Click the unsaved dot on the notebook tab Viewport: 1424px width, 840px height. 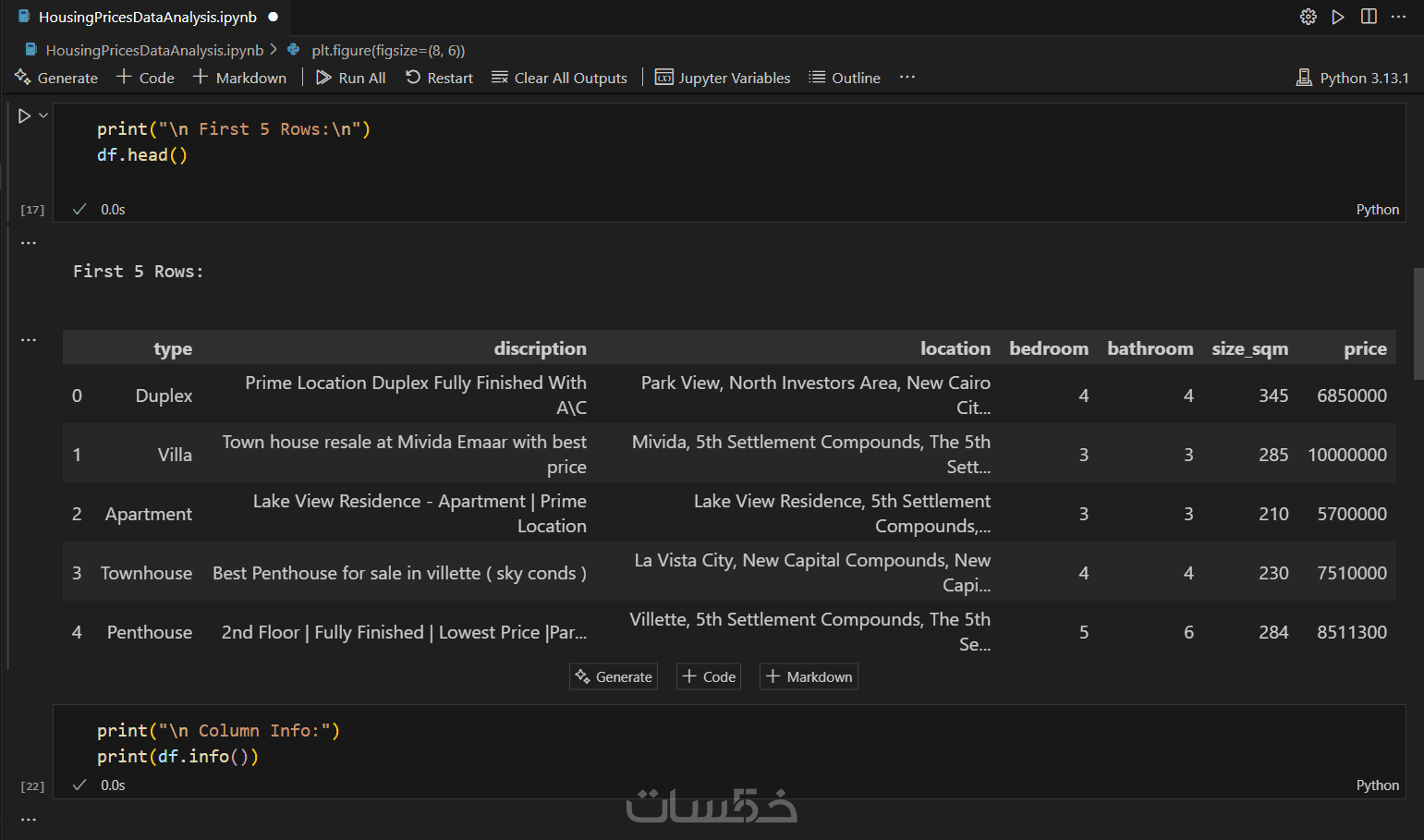click(x=274, y=17)
